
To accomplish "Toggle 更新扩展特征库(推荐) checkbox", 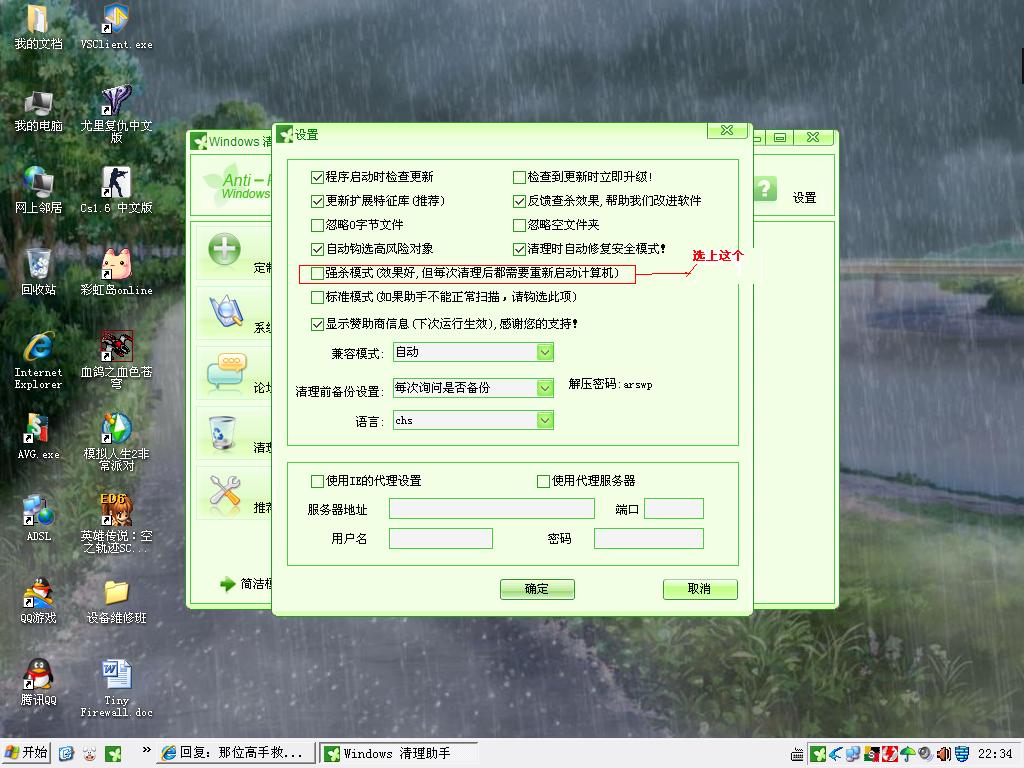I will [x=317, y=201].
